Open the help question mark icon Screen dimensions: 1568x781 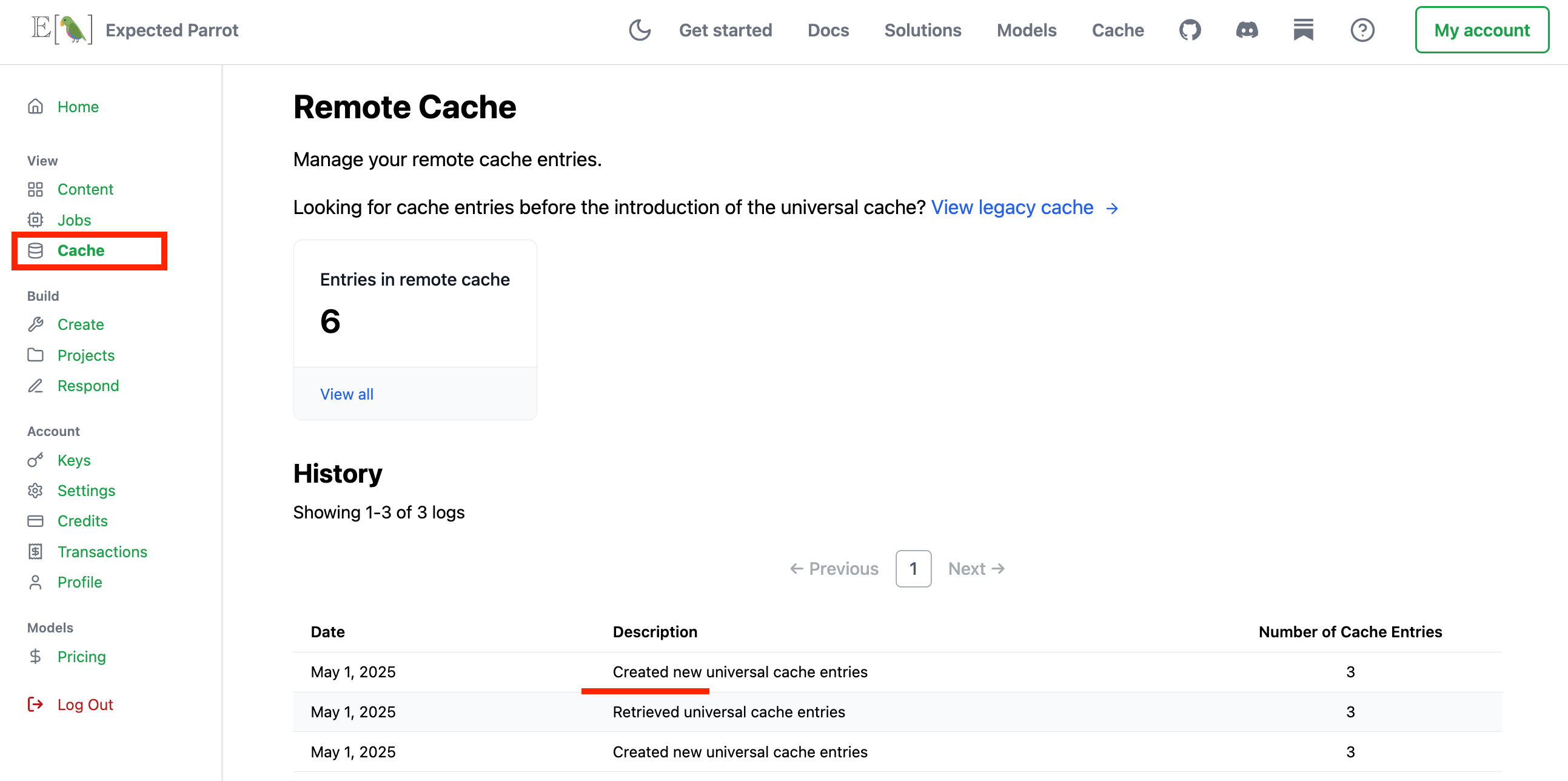pos(1362,30)
